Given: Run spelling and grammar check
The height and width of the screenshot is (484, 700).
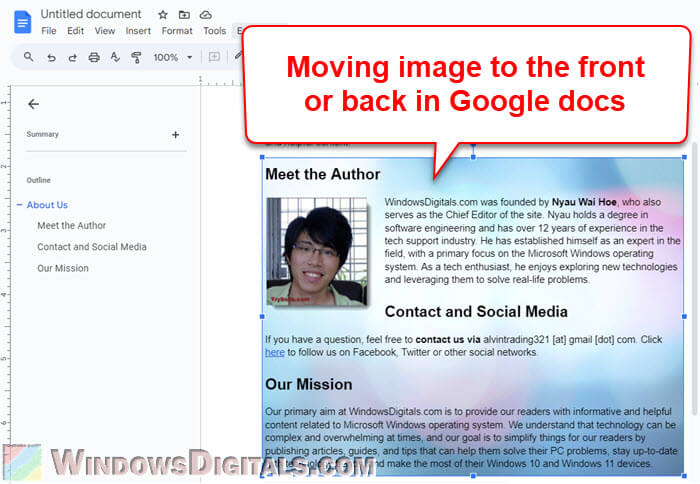Looking at the screenshot, I should point(115,57).
